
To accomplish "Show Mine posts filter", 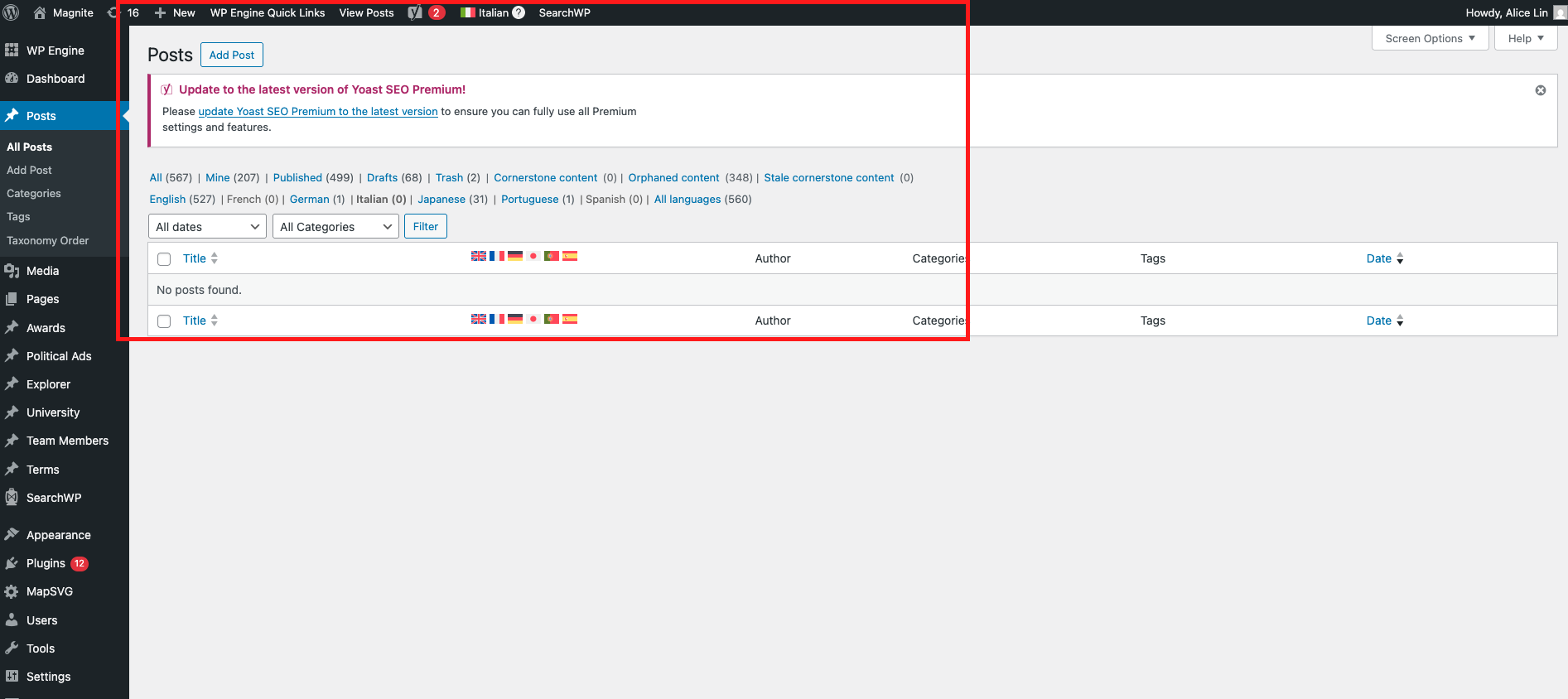I will tap(218, 178).
